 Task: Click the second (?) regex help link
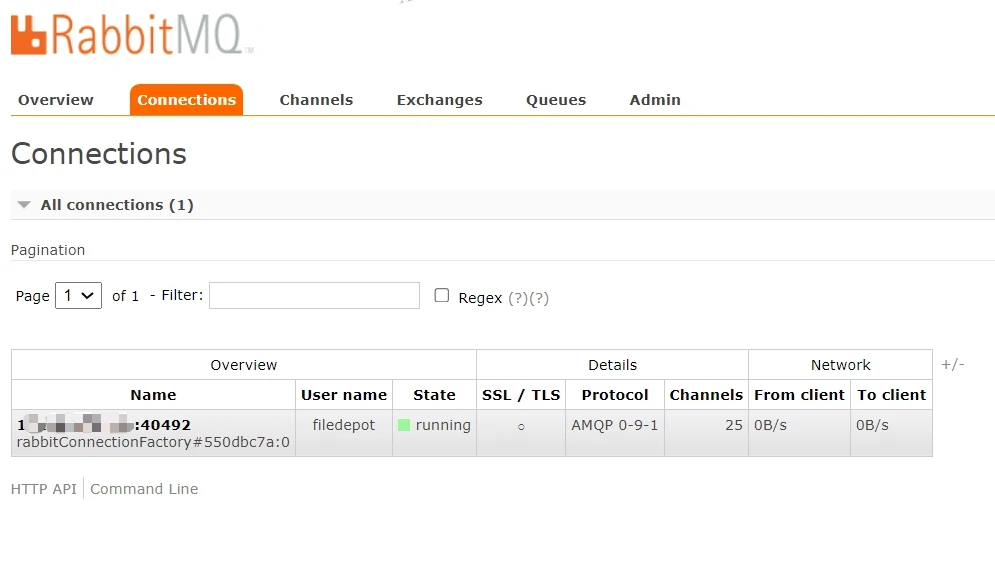coord(539,298)
